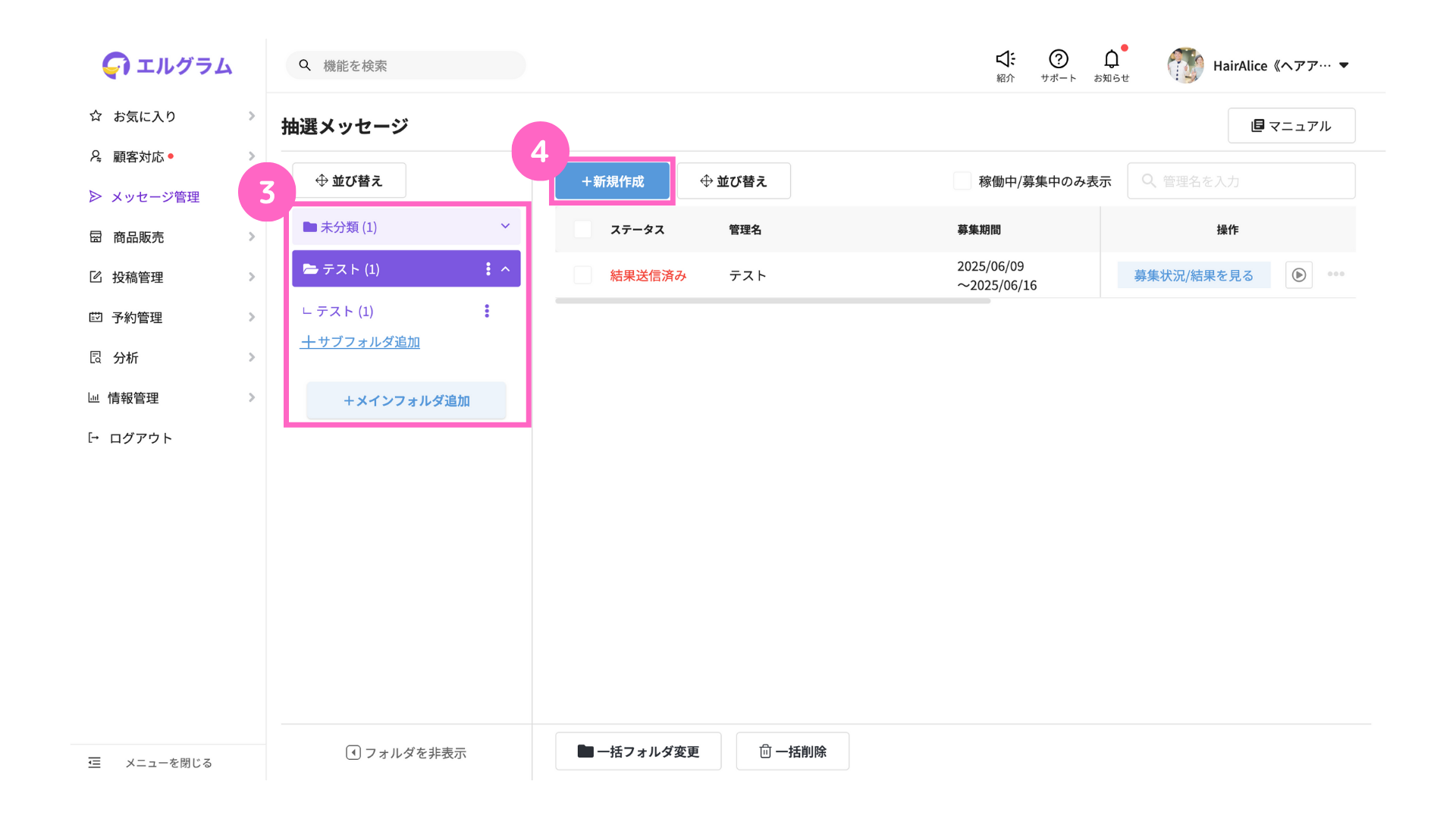The height and width of the screenshot is (819, 1456).
Task: Open the お知らせ notification bell
Action: point(1112,65)
